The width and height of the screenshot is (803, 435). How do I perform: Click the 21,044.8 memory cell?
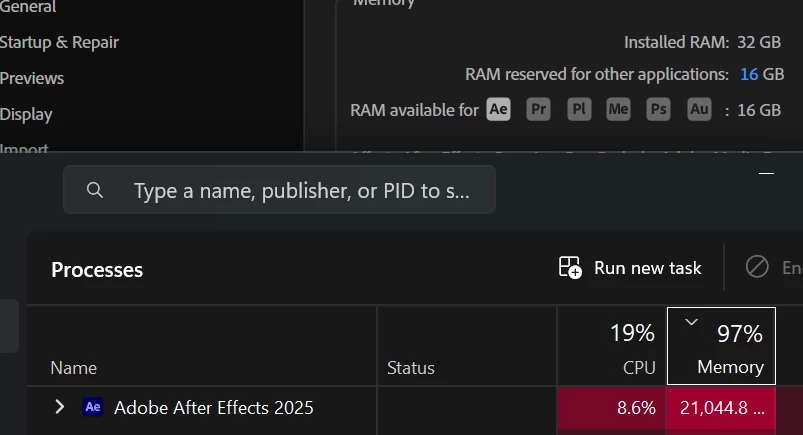[x=721, y=408]
